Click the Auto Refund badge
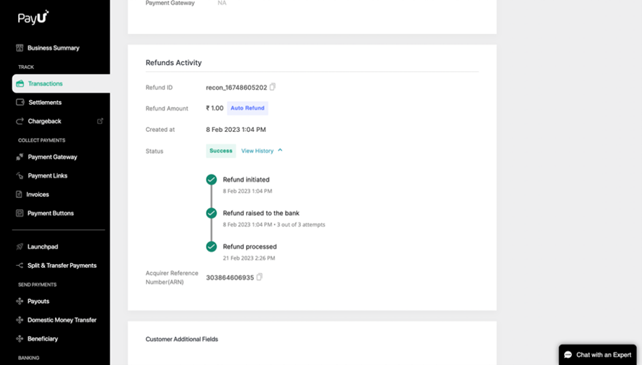Screen dimensions: 642x365 [247, 108]
